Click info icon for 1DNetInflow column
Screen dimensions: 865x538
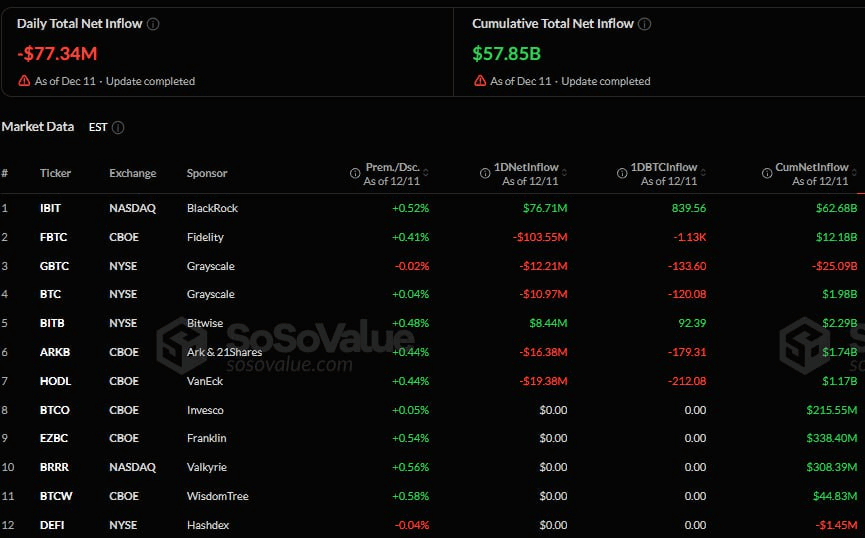[x=482, y=174]
